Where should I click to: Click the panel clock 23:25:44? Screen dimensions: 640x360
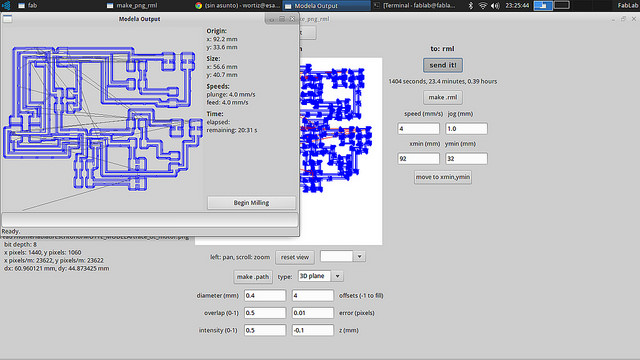(x=517, y=5)
